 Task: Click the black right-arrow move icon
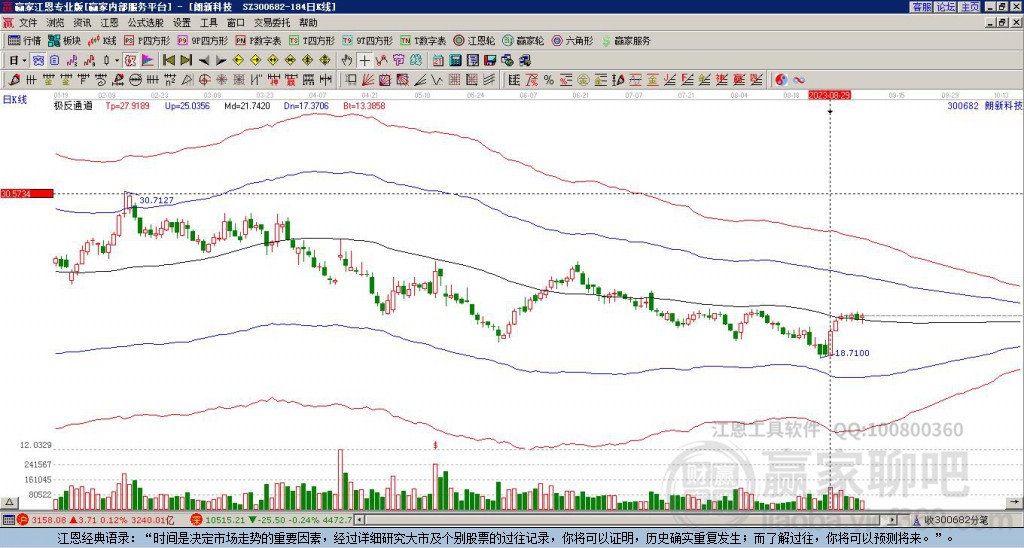pyautogui.click(x=221, y=61)
